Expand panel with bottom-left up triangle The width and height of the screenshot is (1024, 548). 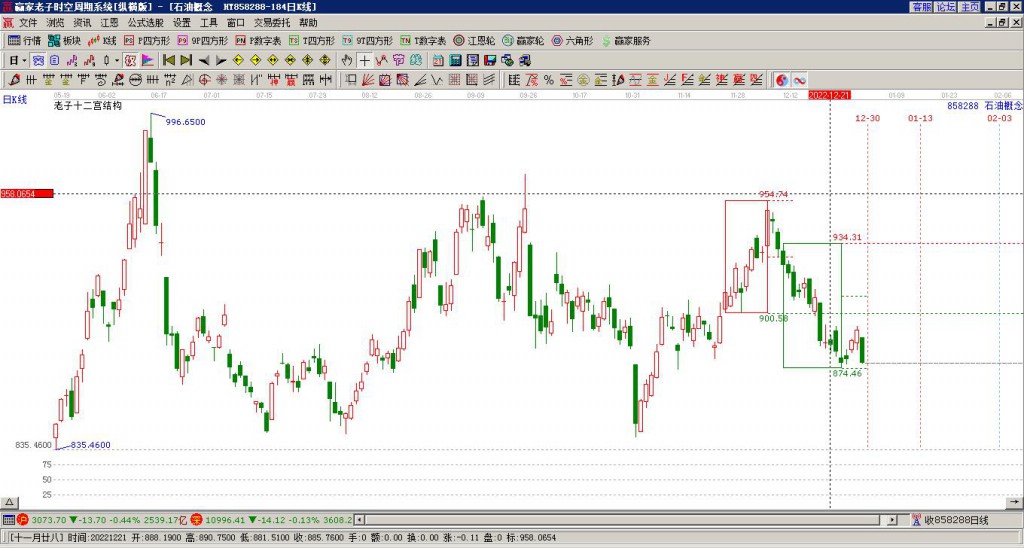(x=9, y=502)
